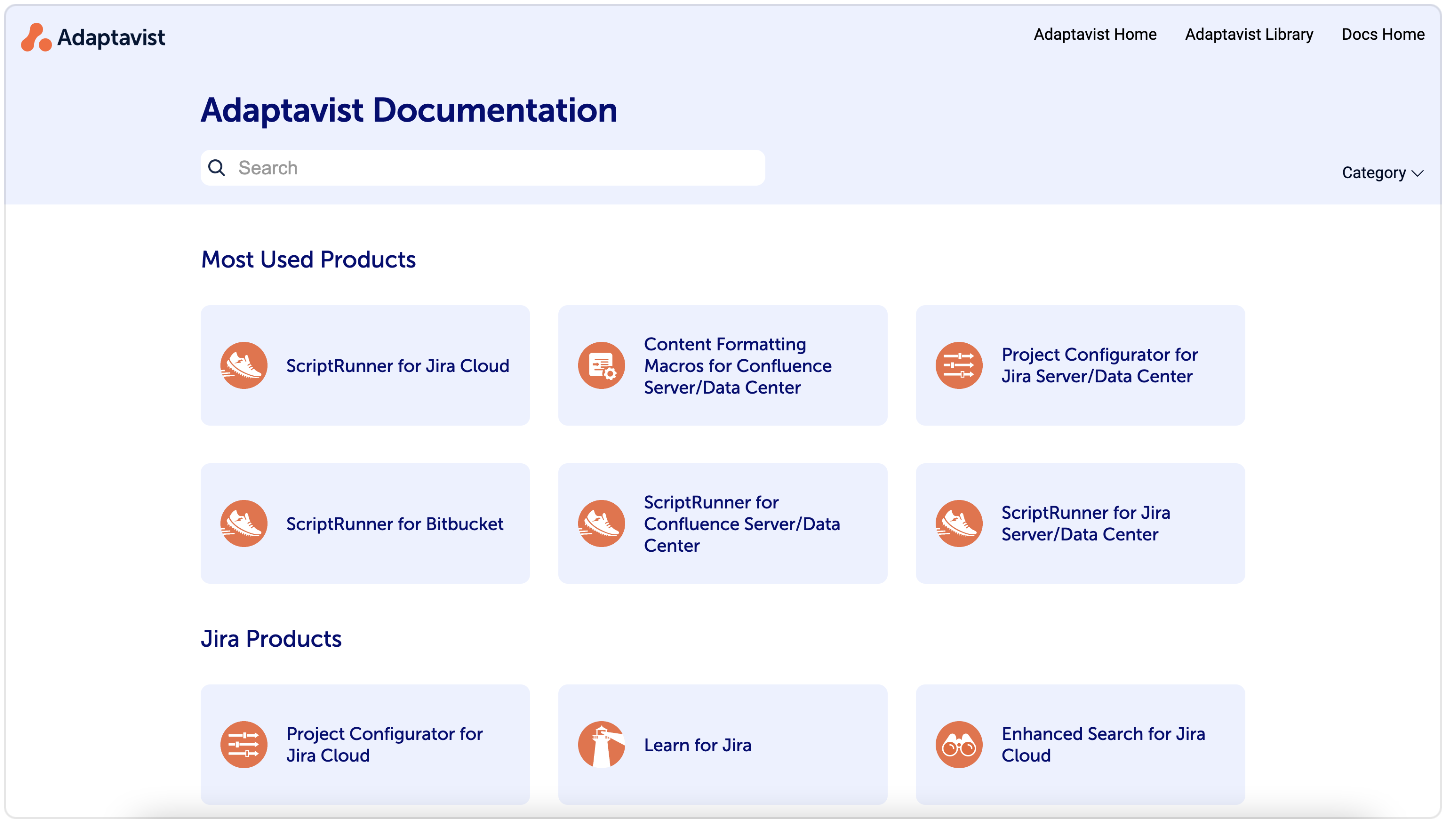
Task: Click ScriptRunner for Jira Server shoe icon
Action: [960, 524]
